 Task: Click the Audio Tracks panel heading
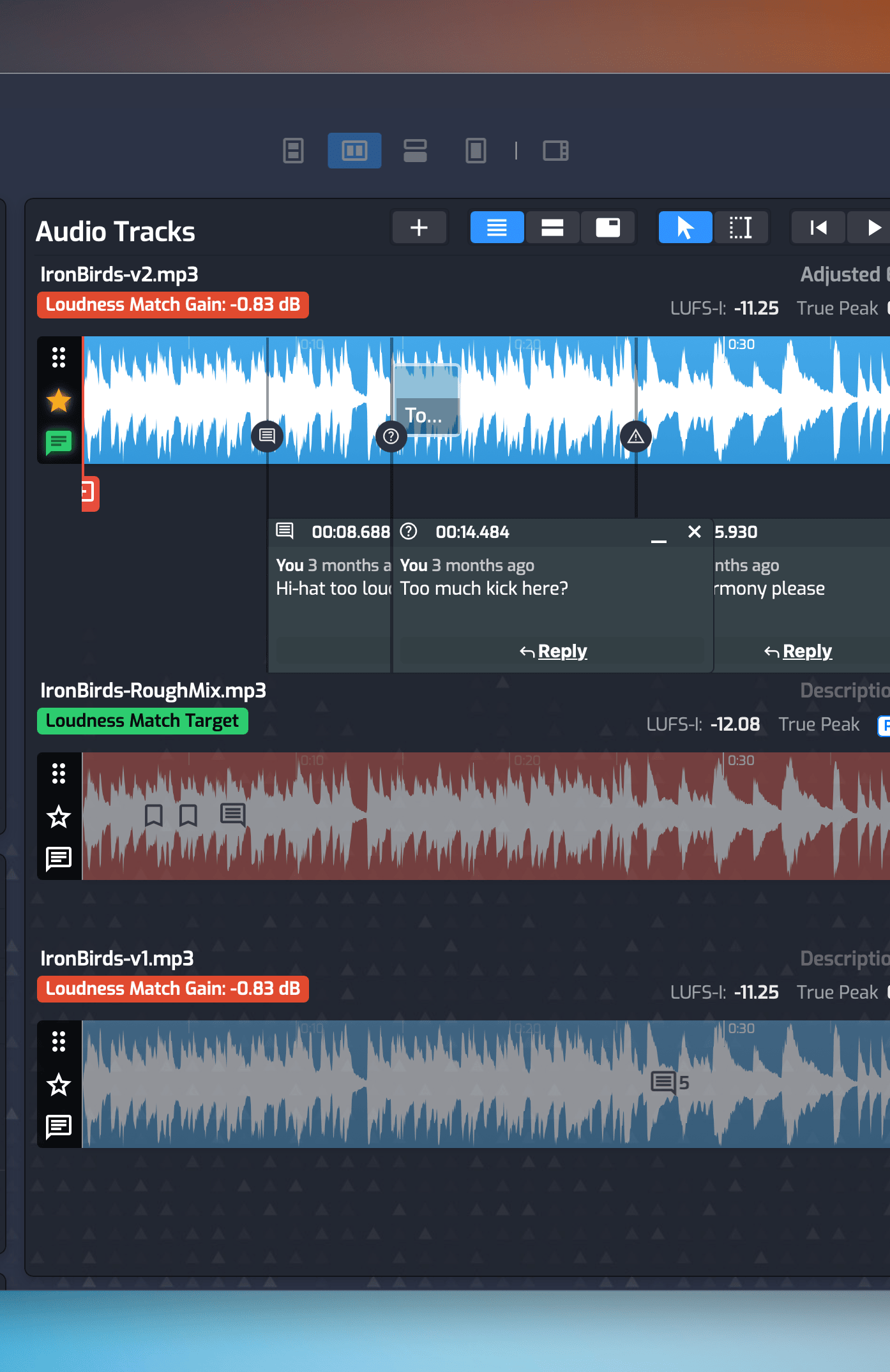tap(116, 232)
